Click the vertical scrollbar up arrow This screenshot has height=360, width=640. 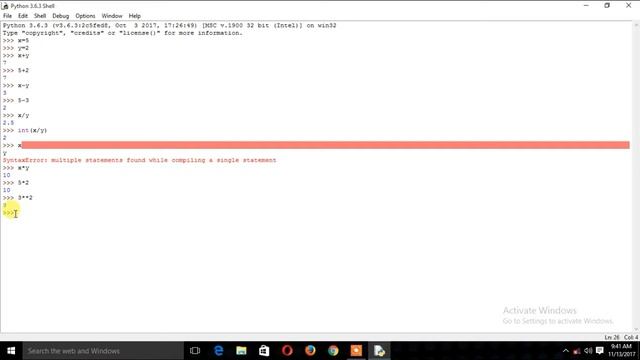click(636, 25)
